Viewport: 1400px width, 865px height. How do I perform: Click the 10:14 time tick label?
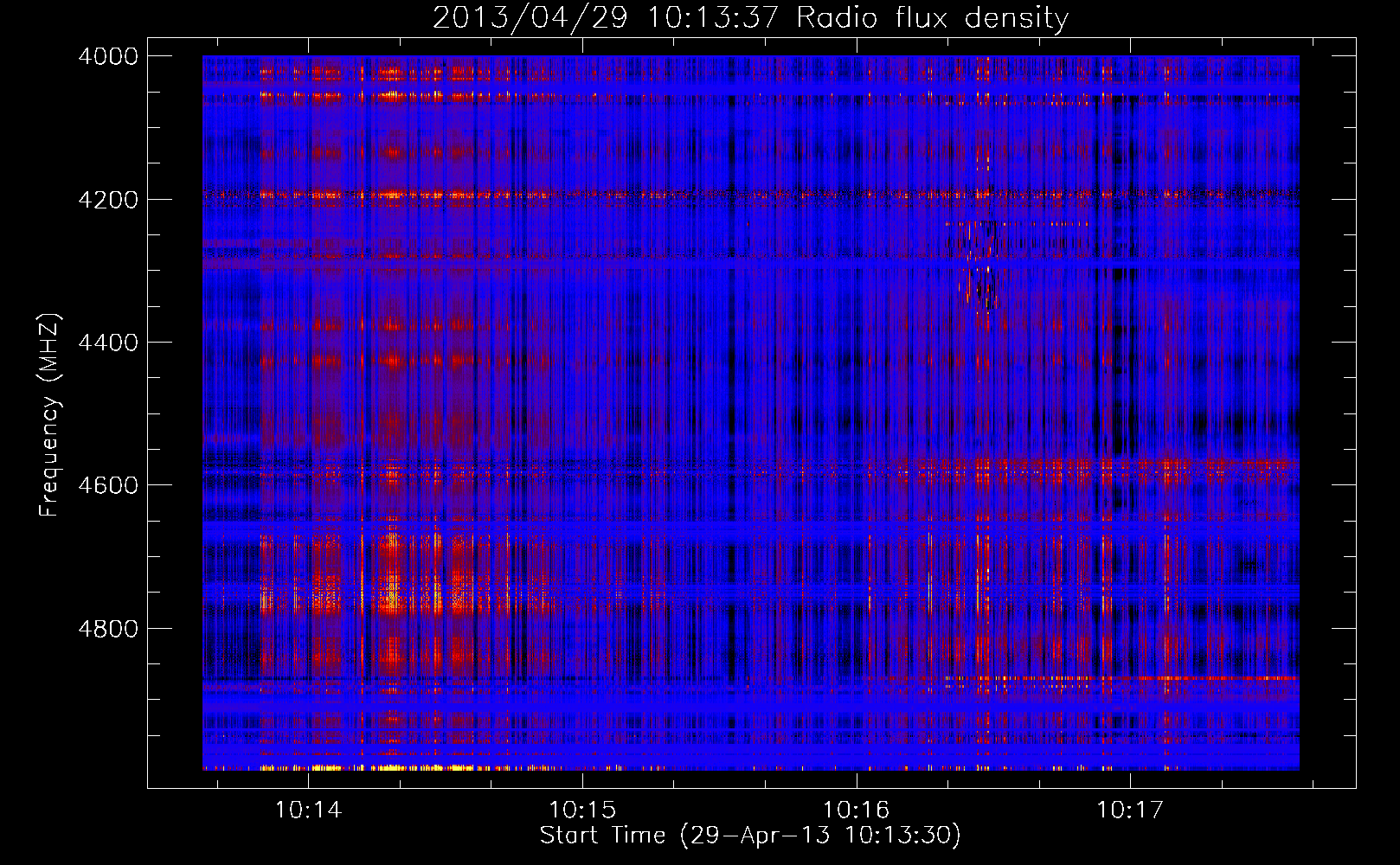click(308, 811)
